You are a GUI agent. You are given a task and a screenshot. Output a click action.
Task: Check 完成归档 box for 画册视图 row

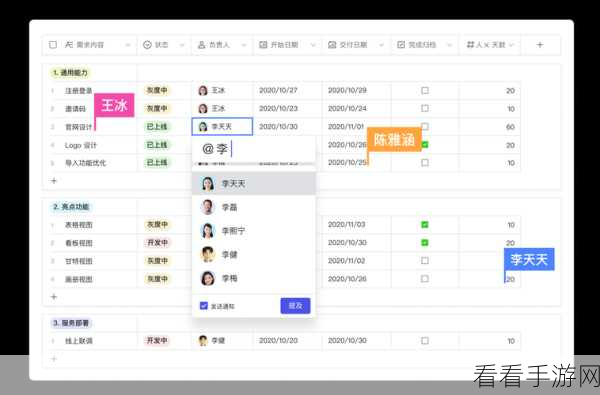425,279
